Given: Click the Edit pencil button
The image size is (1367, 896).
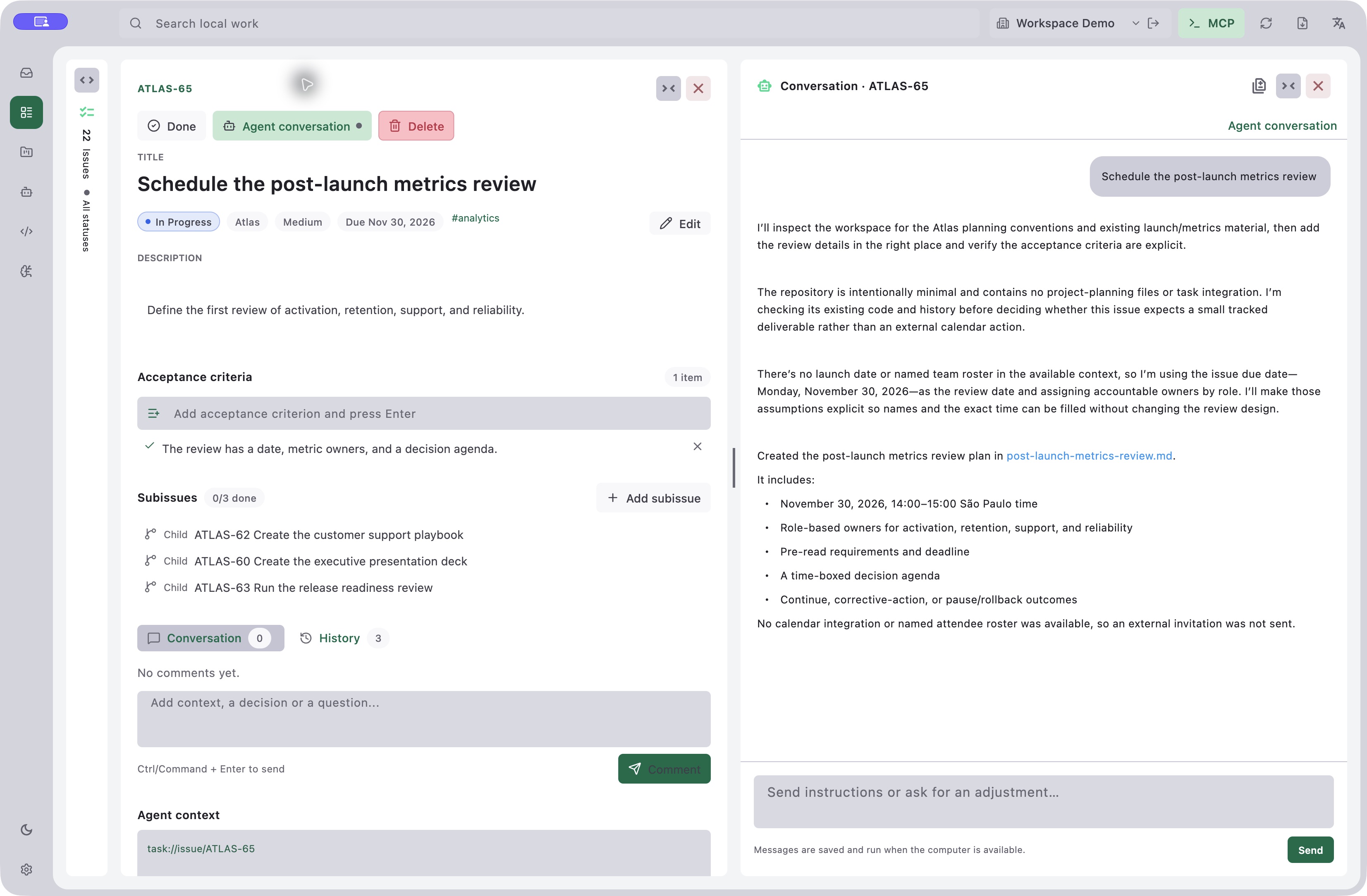Looking at the screenshot, I should [x=680, y=224].
